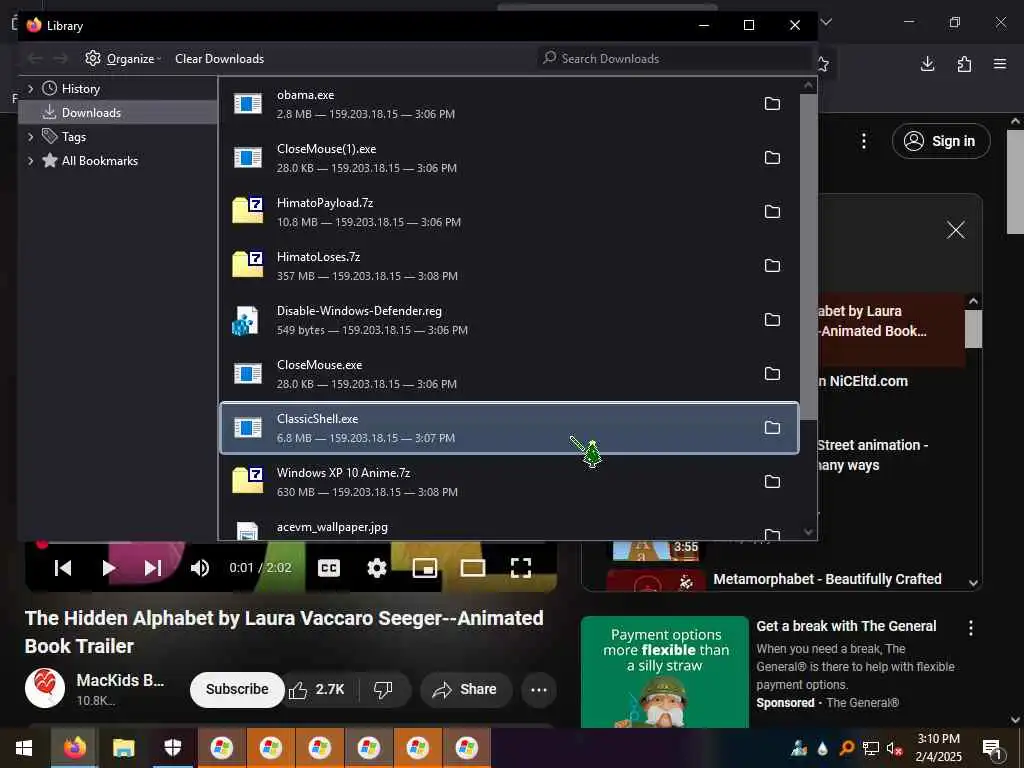Expand the Tags tree node

[x=30, y=136]
